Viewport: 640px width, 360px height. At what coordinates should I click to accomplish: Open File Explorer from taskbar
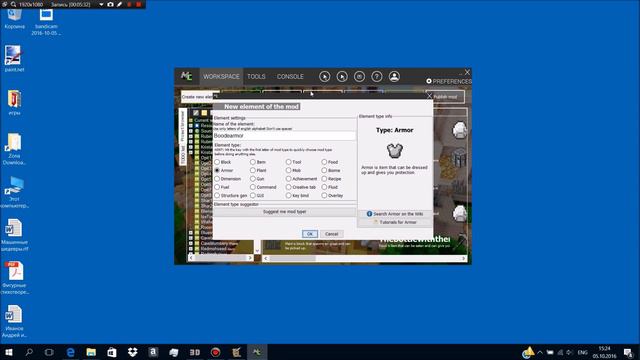pos(91,352)
